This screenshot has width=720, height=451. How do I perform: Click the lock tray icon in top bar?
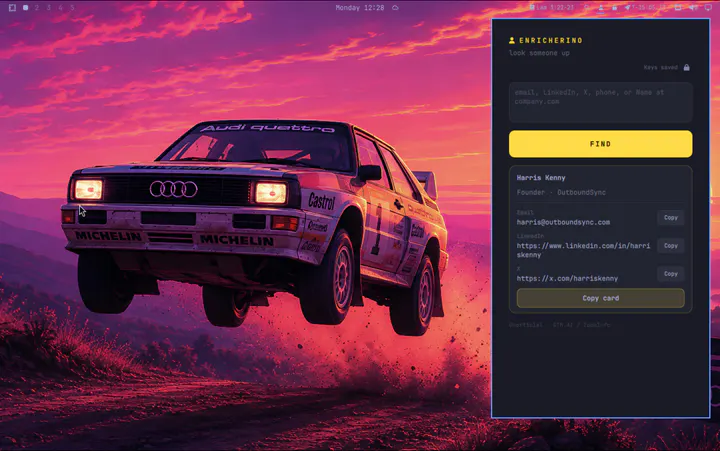(x=614, y=8)
